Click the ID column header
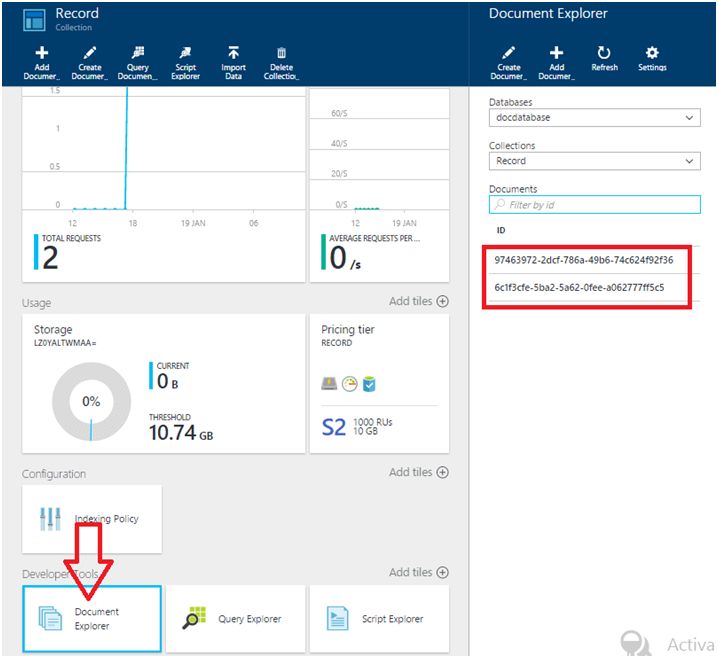 (501, 230)
